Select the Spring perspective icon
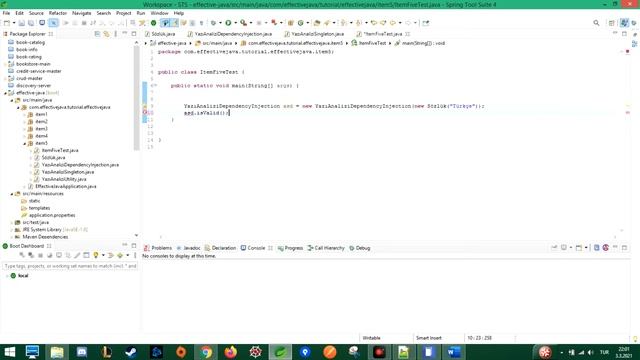This screenshot has height=360, width=640. [624, 23]
